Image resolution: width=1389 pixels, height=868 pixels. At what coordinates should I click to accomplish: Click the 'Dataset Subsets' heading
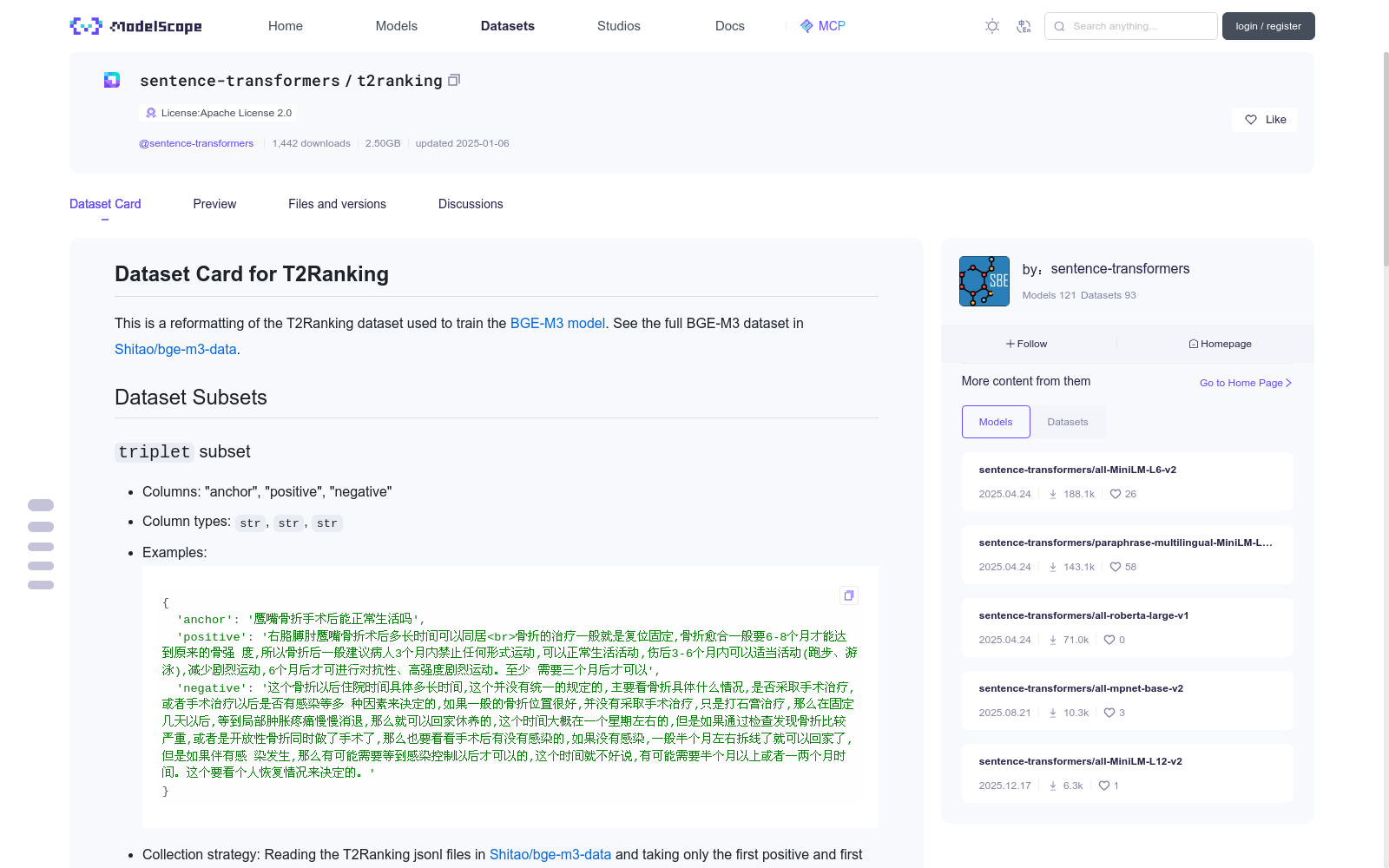[191, 398]
